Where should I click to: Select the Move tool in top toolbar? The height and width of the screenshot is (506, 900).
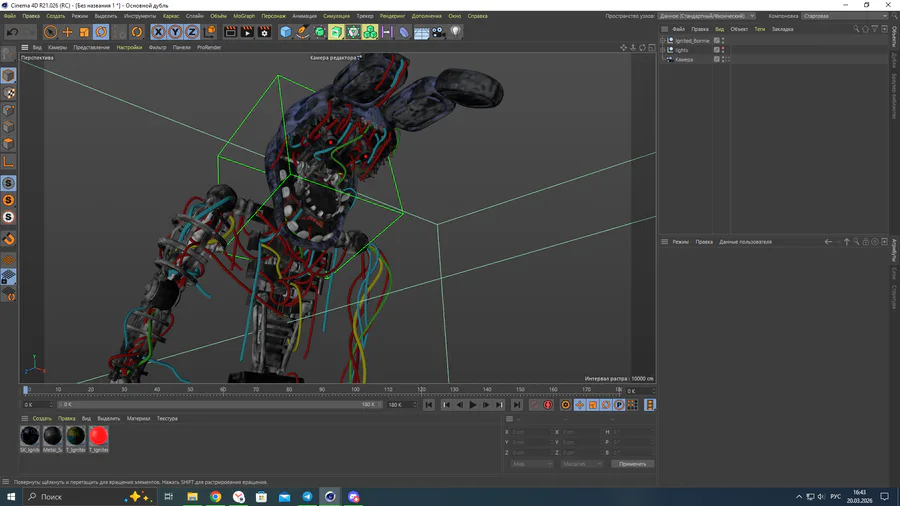(68, 32)
